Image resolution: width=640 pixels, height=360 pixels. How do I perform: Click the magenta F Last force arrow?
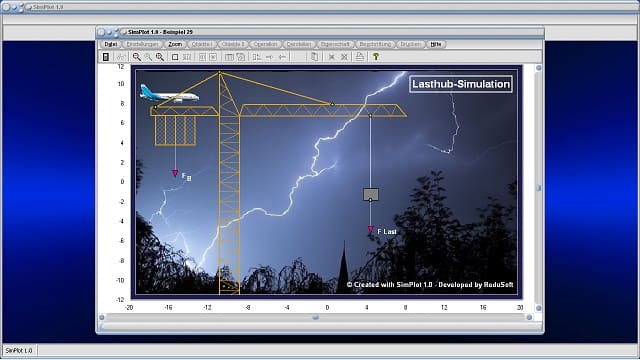click(371, 229)
